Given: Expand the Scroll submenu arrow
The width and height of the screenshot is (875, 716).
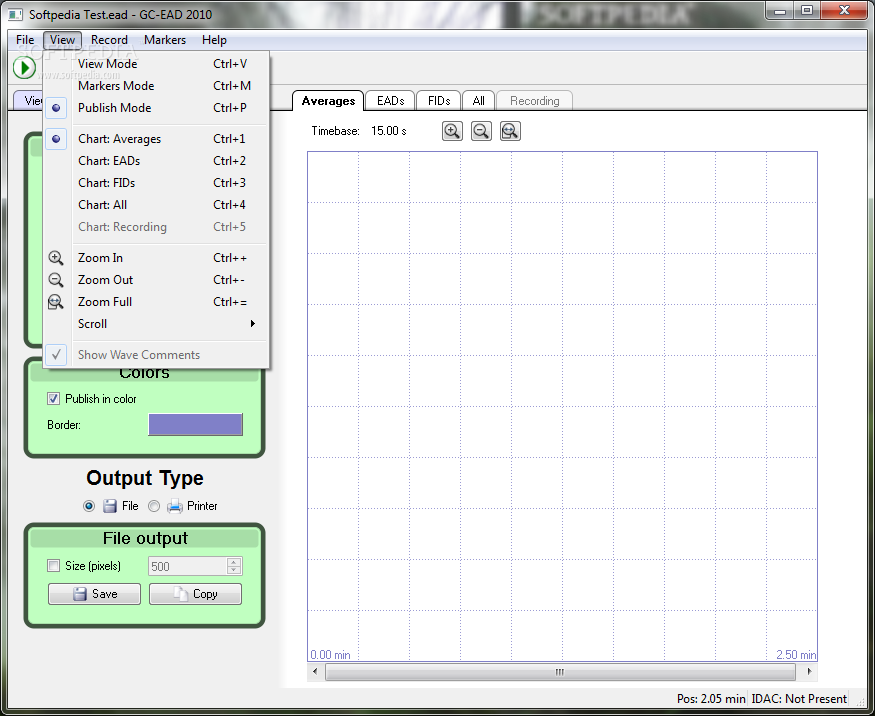Looking at the screenshot, I should point(253,324).
